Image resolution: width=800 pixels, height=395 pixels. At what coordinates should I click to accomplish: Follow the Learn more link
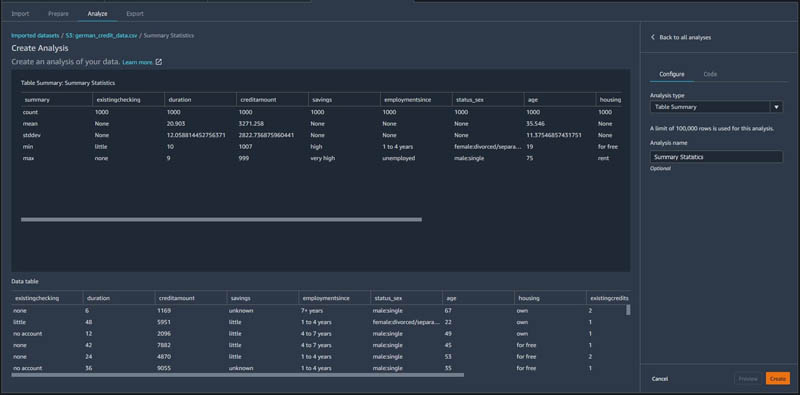point(138,62)
